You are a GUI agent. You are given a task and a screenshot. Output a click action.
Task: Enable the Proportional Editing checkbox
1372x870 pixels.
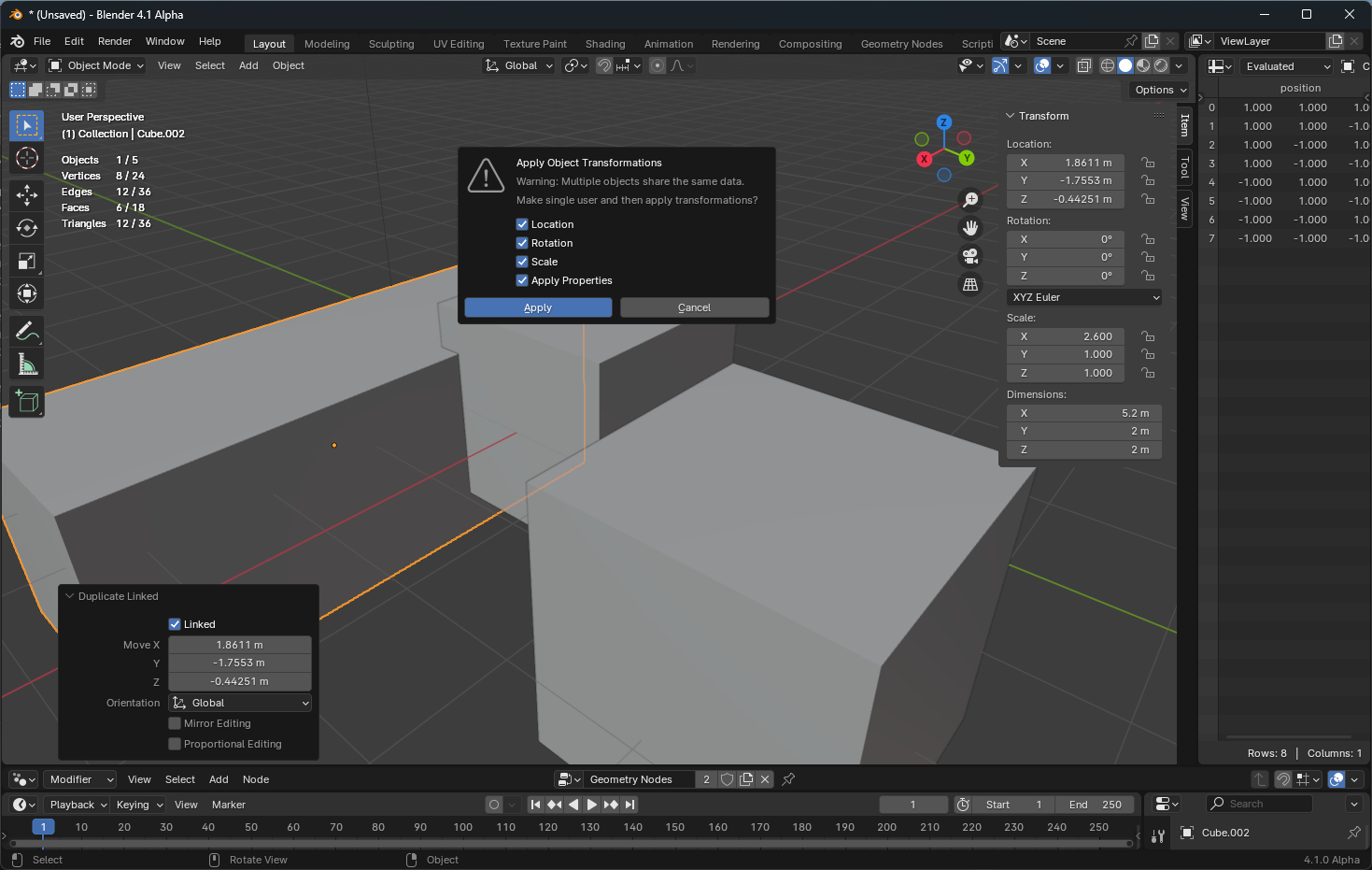175,744
